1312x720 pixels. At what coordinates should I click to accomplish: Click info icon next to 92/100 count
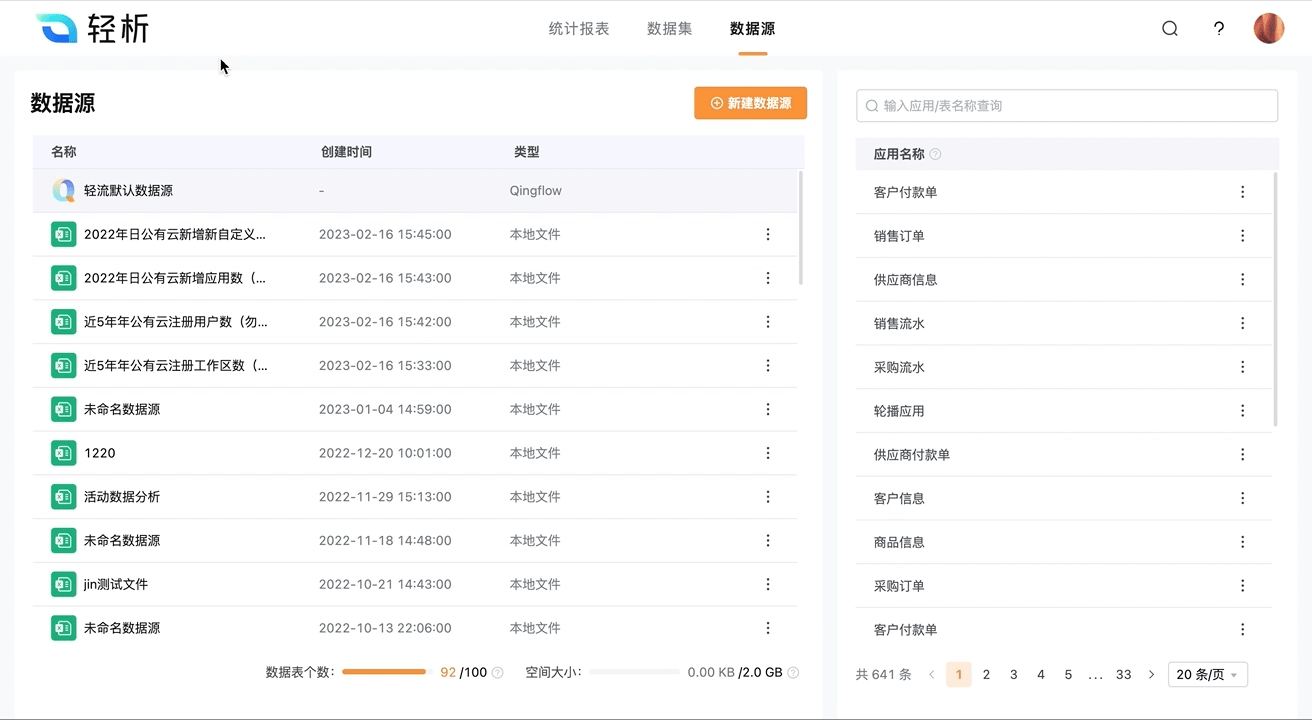pyautogui.click(x=498, y=673)
